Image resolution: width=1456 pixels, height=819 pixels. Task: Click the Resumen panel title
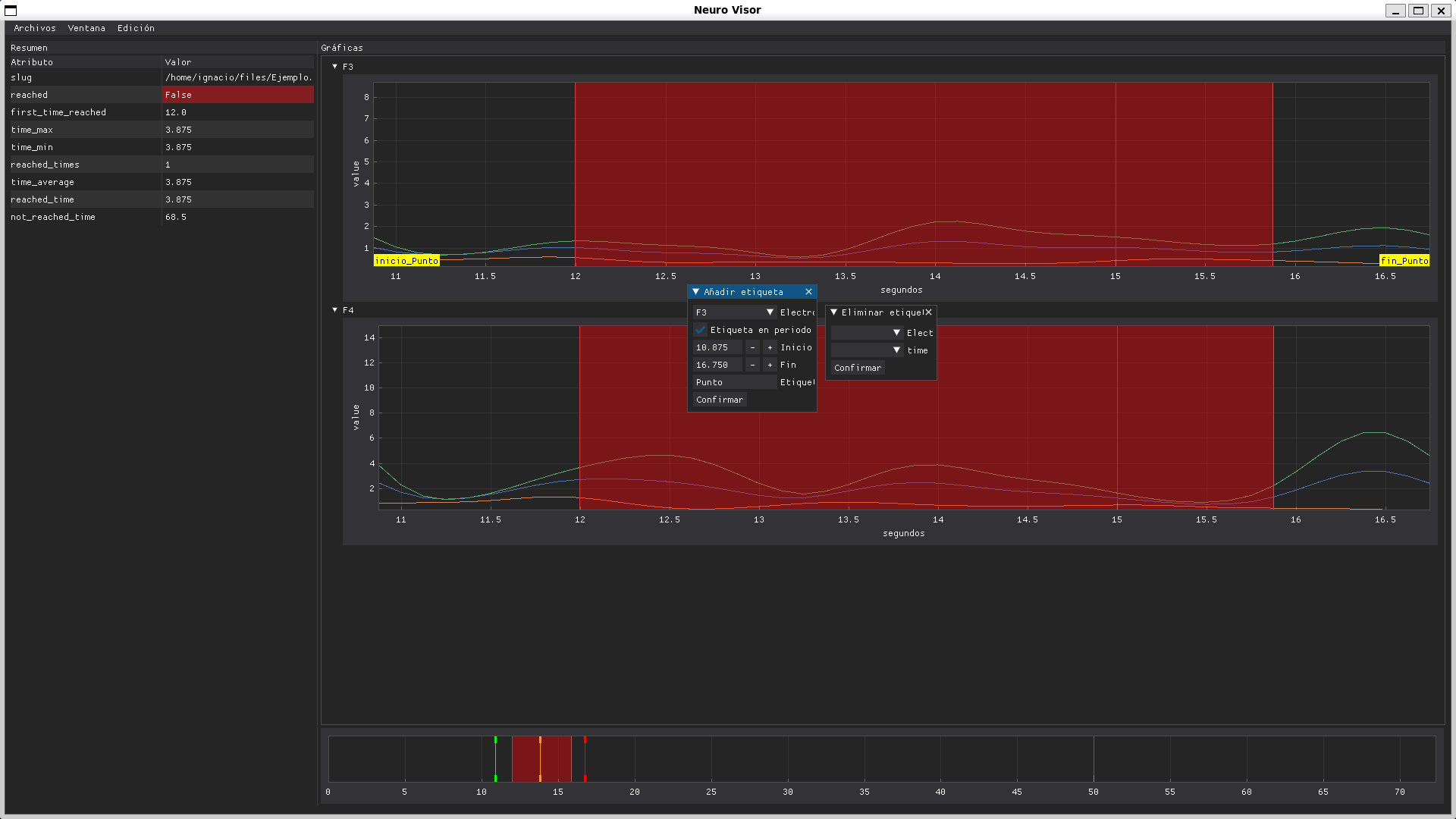click(x=29, y=48)
